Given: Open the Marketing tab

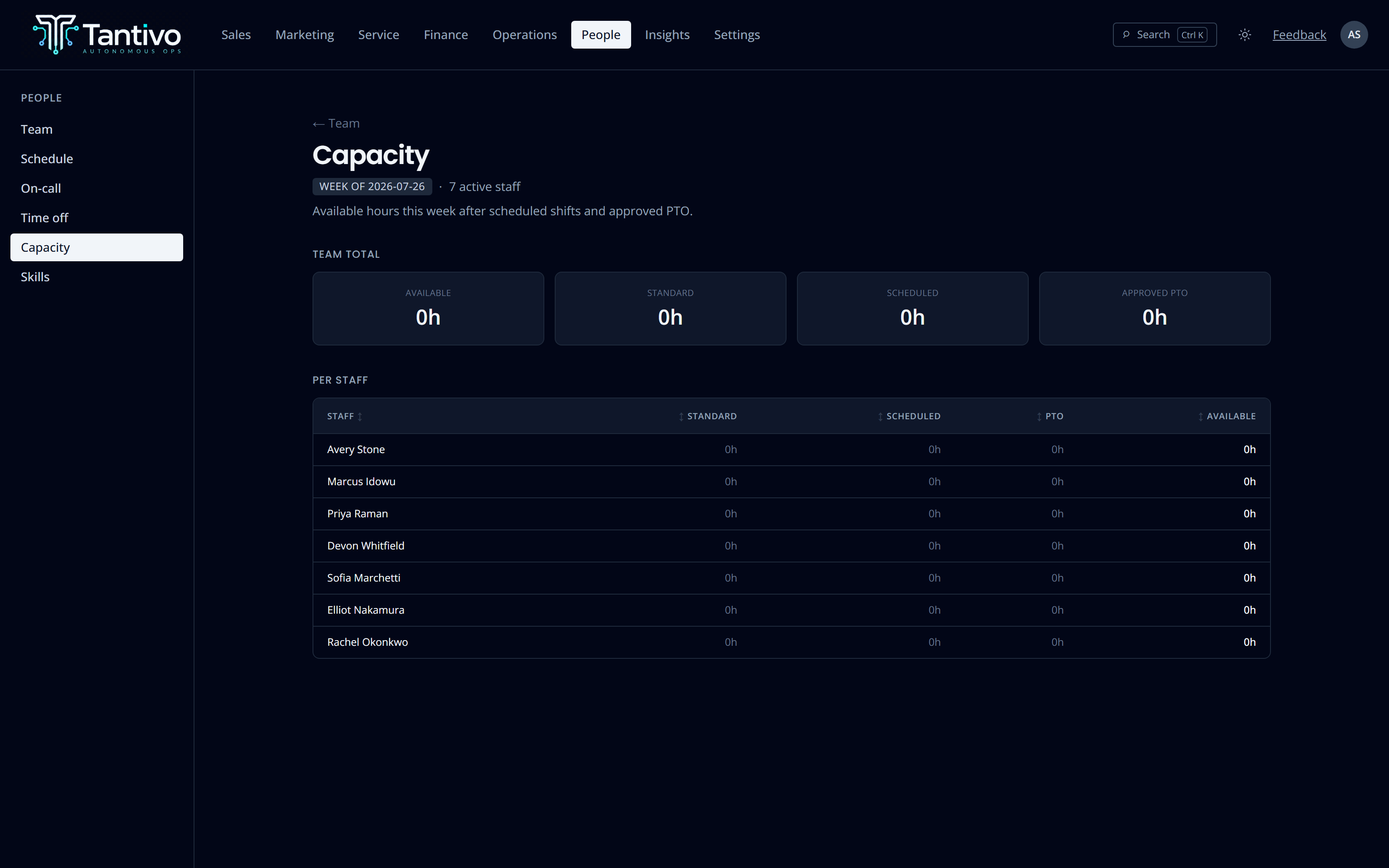Looking at the screenshot, I should tap(304, 34).
